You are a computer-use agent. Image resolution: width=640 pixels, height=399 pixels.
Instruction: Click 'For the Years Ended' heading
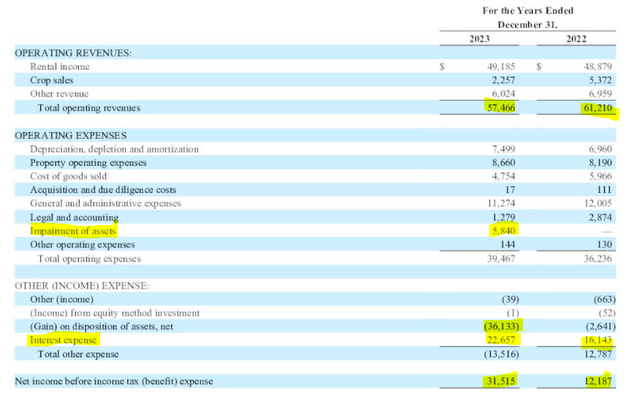coord(528,11)
